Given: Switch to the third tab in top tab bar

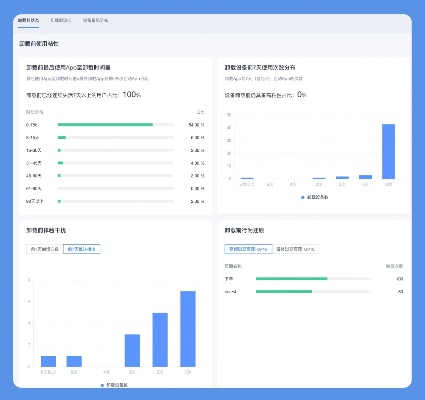Looking at the screenshot, I should pyautogui.click(x=95, y=20).
